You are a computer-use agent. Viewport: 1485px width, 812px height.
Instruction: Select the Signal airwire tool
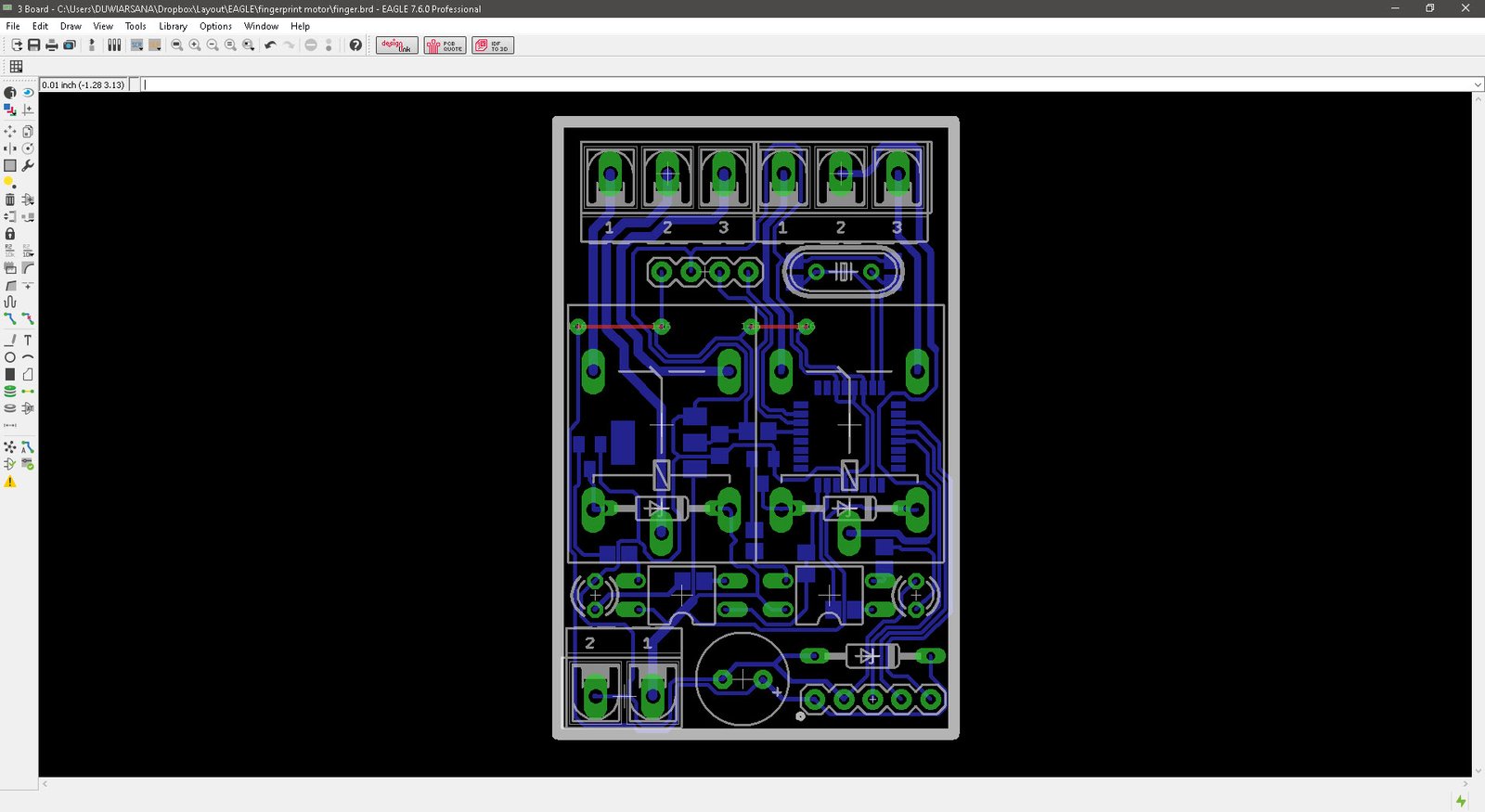coord(28,392)
